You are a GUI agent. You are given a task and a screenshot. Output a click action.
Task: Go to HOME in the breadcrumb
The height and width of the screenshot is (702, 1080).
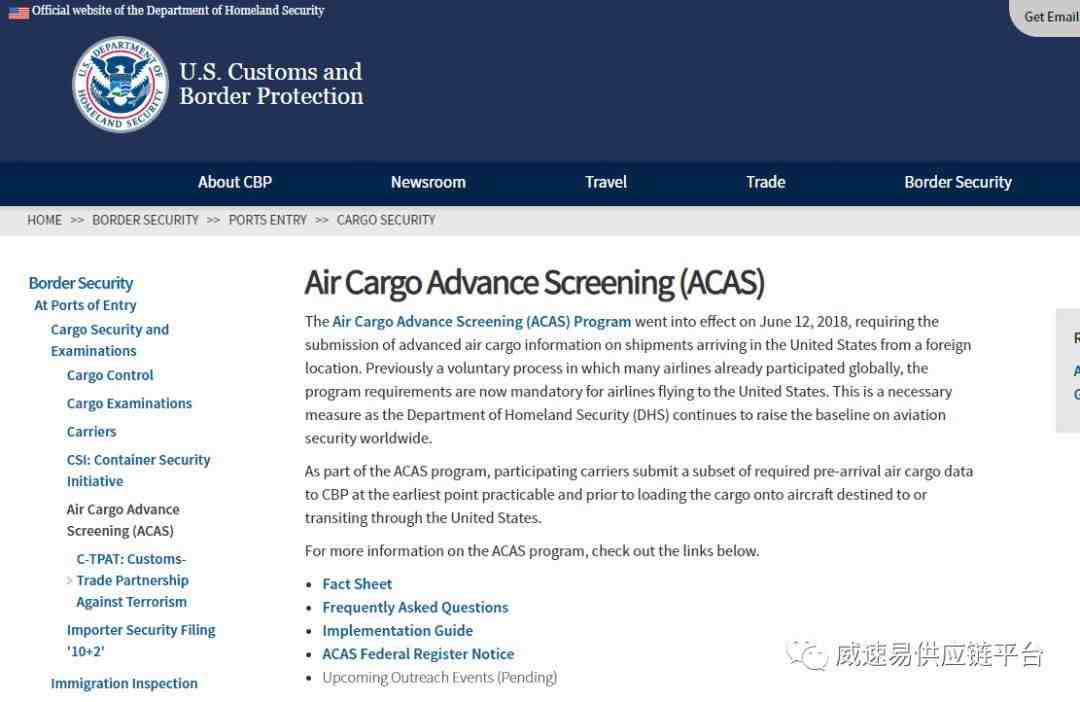[x=44, y=220]
